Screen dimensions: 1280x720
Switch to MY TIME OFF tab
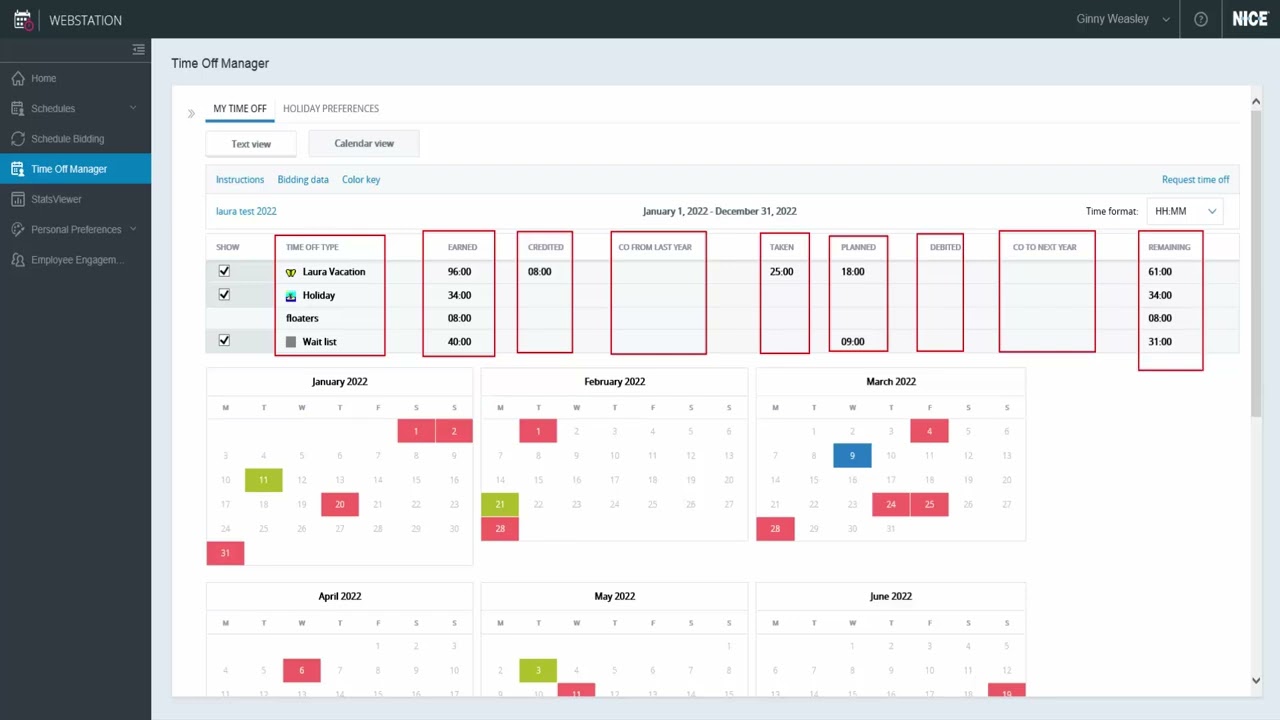point(240,108)
